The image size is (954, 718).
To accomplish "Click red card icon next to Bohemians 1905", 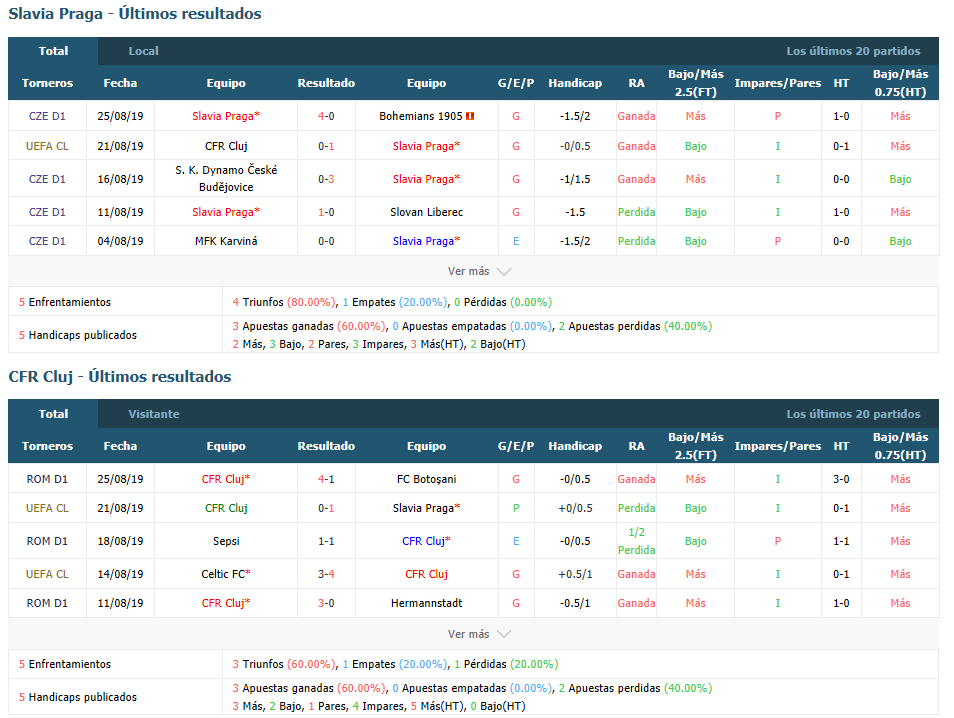I will pyautogui.click(x=470, y=116).
